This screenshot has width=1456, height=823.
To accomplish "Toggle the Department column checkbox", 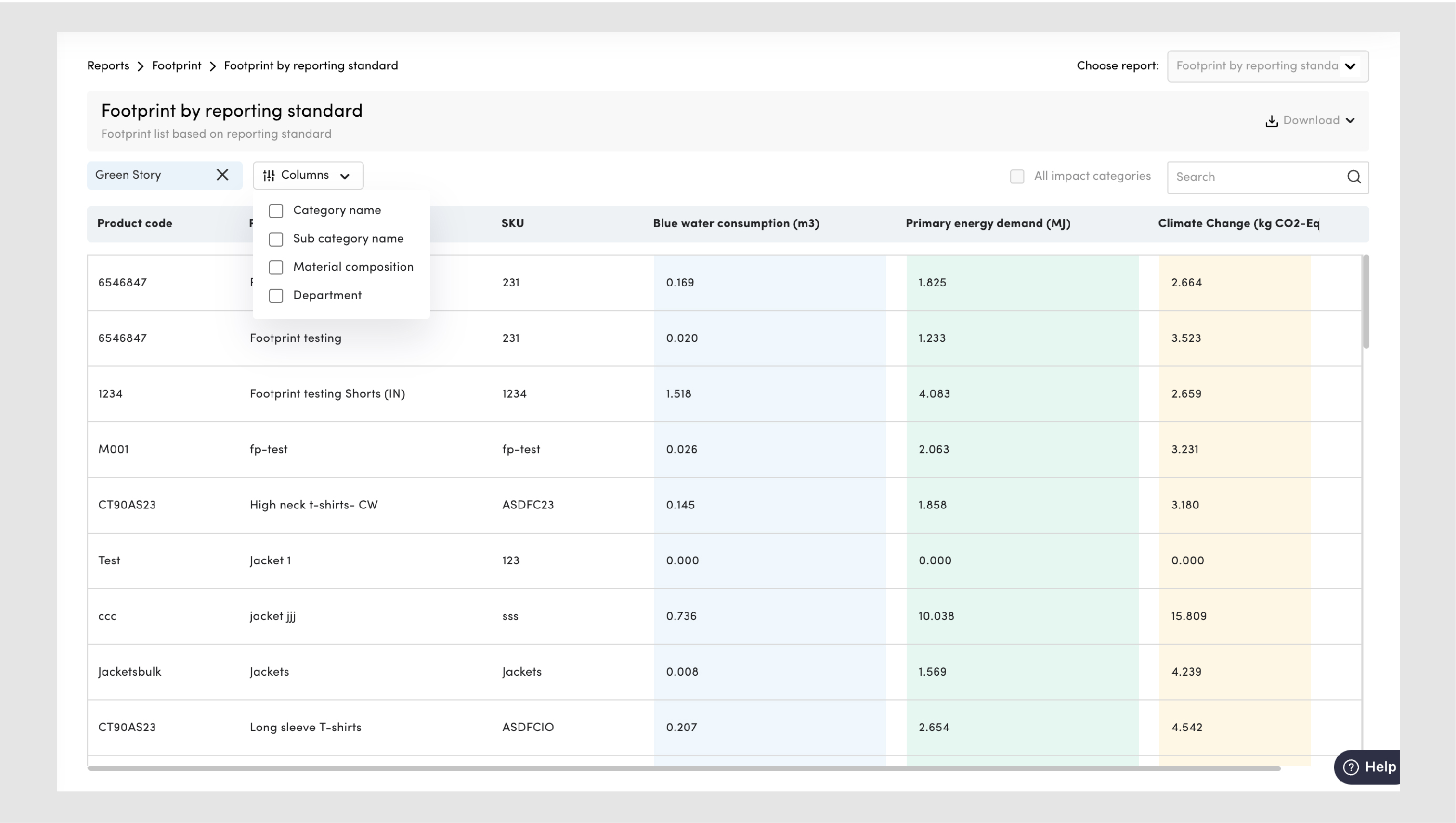I will pos(276,296).
